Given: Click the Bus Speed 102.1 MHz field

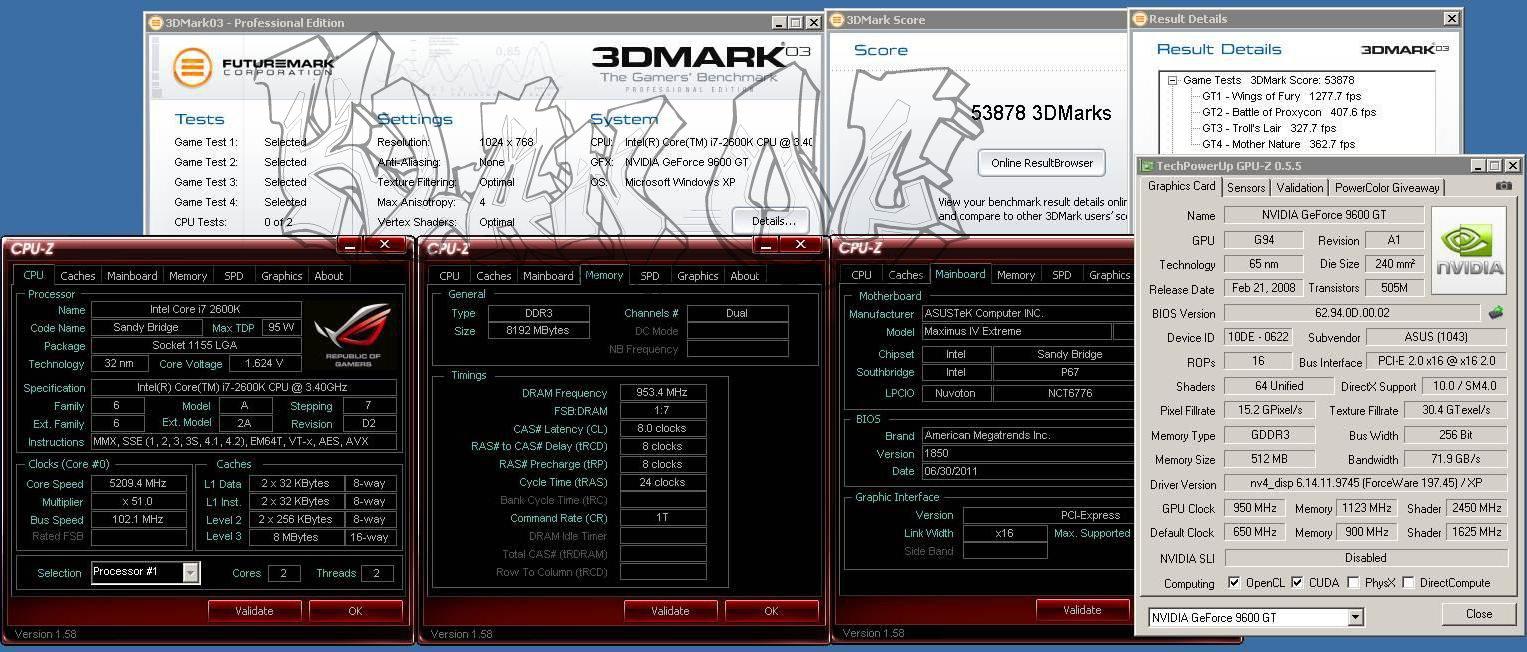Looking at the screenshot, I should tap(139, 520).
